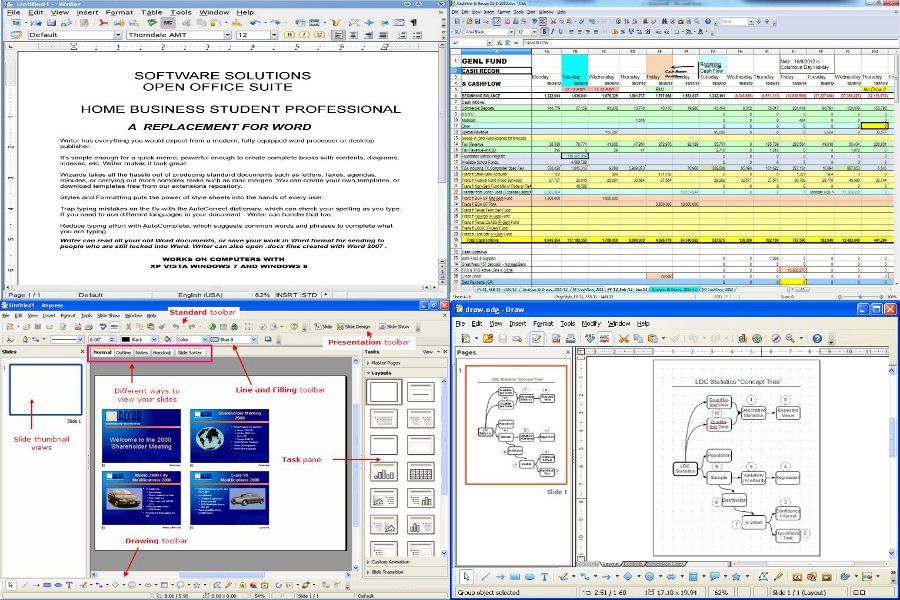This screenshot has width=900, height=600.
Task: Select the Text T tool in Draw drawing bar
Action: click(544, 576)
